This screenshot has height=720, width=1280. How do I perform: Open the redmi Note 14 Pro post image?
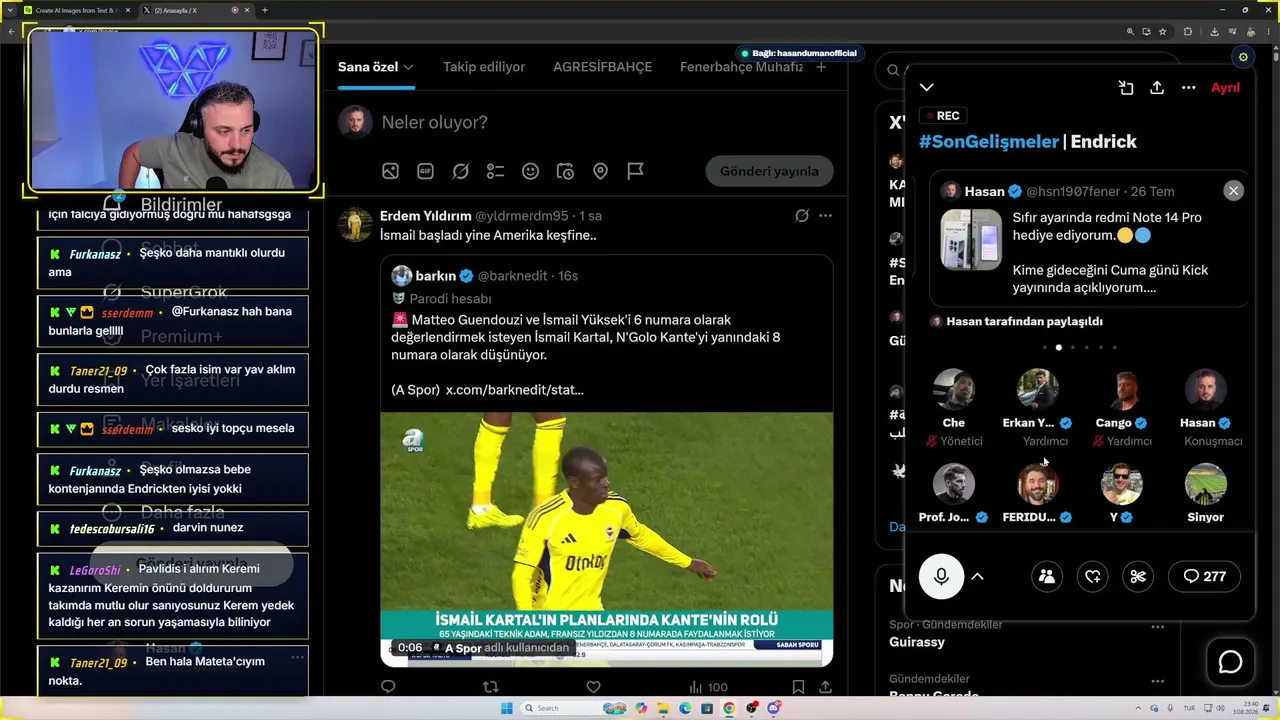[971, 240]
